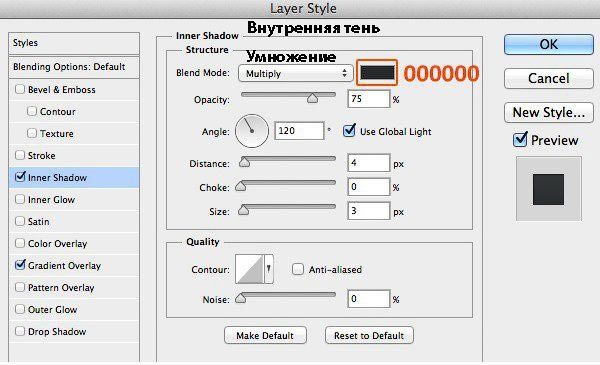600x365 pixels.
Task: Toggle the Preview checkbox
Action: [x=520, y=139]
